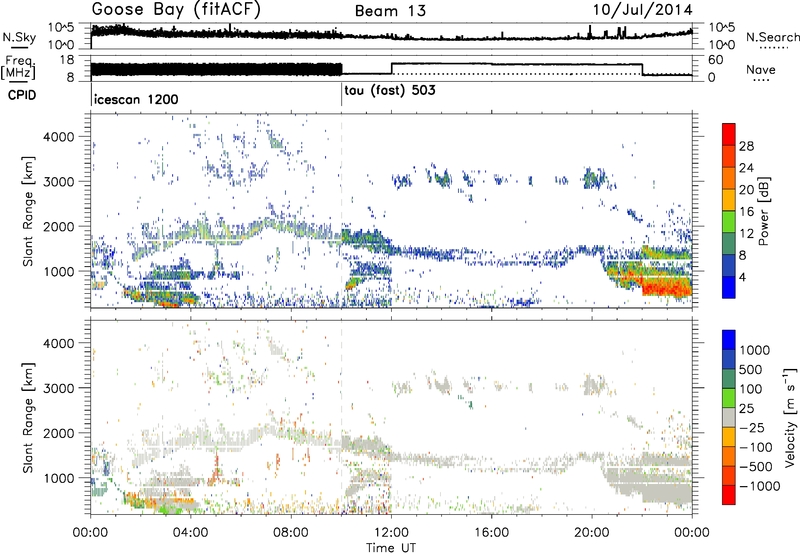This screenshot has height=554, width=800.
Task: Click the '04:00' time axis tick
Action: coord(190,533)
